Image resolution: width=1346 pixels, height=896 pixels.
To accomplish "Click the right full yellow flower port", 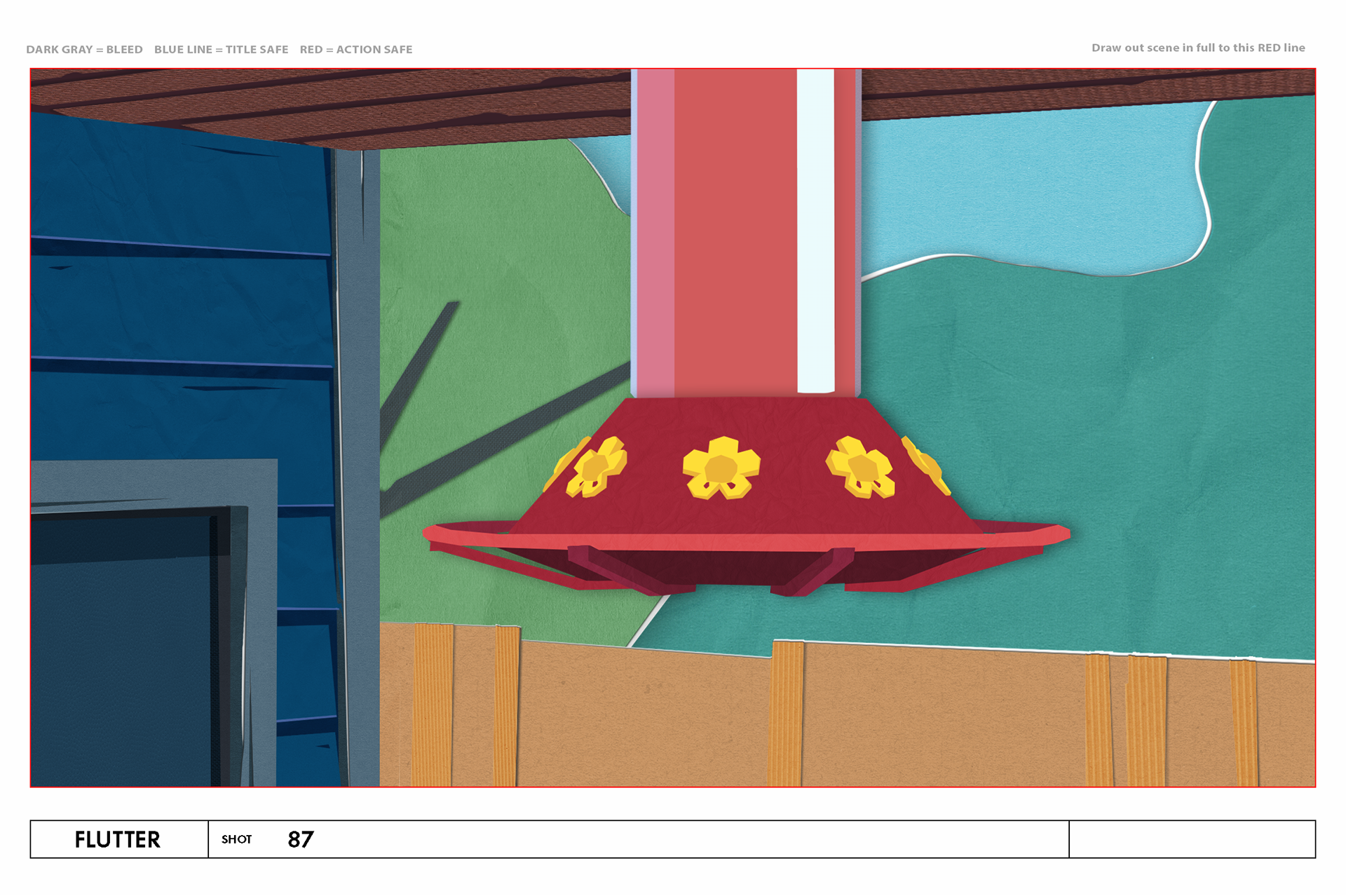I will pyautogui.click(x=861, y=468).
